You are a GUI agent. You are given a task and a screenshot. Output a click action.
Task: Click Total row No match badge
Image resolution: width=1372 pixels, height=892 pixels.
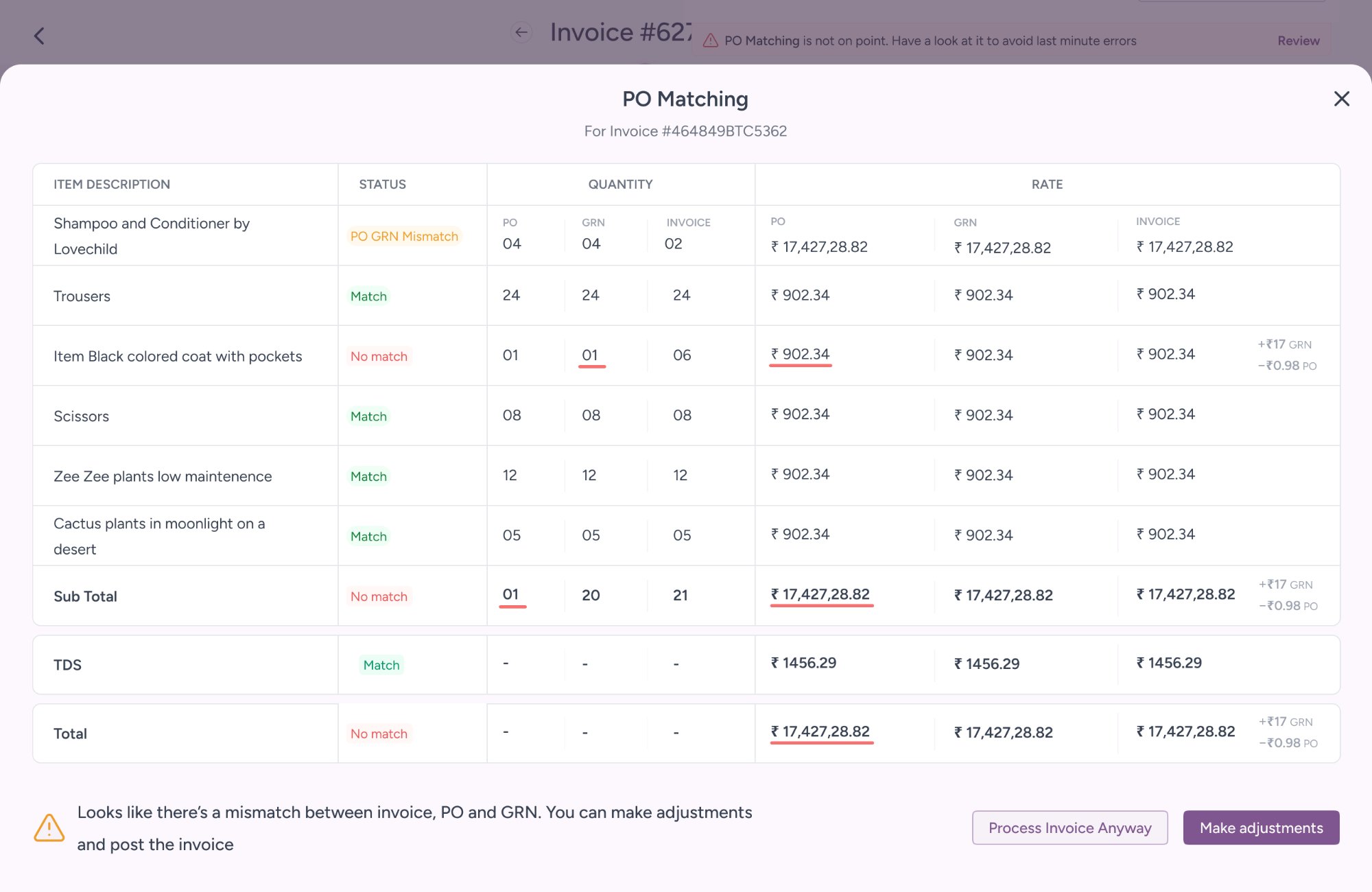click(x=379, y=733)
